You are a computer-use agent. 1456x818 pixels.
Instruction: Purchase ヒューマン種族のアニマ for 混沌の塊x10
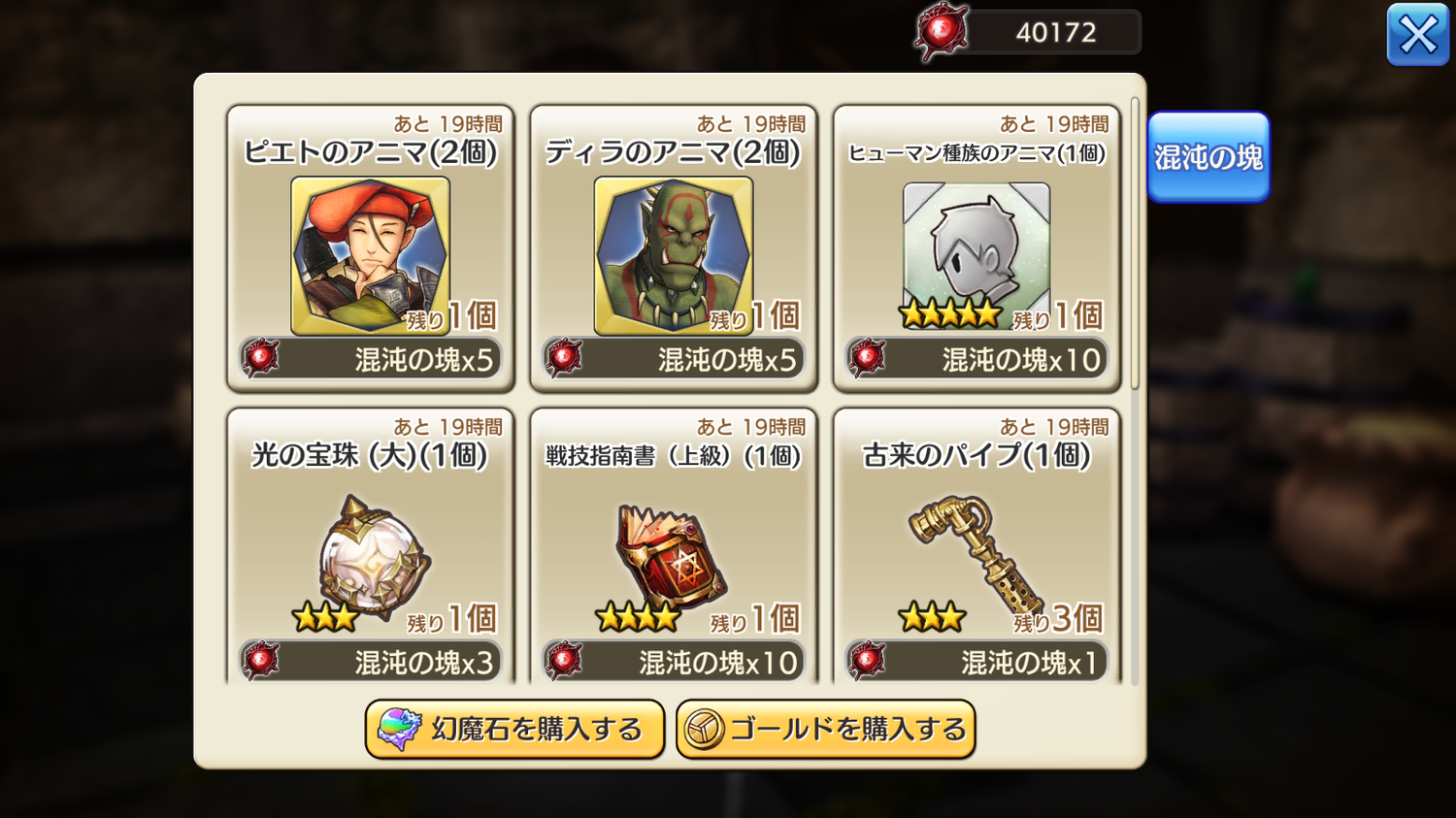(x=976, y=359)
